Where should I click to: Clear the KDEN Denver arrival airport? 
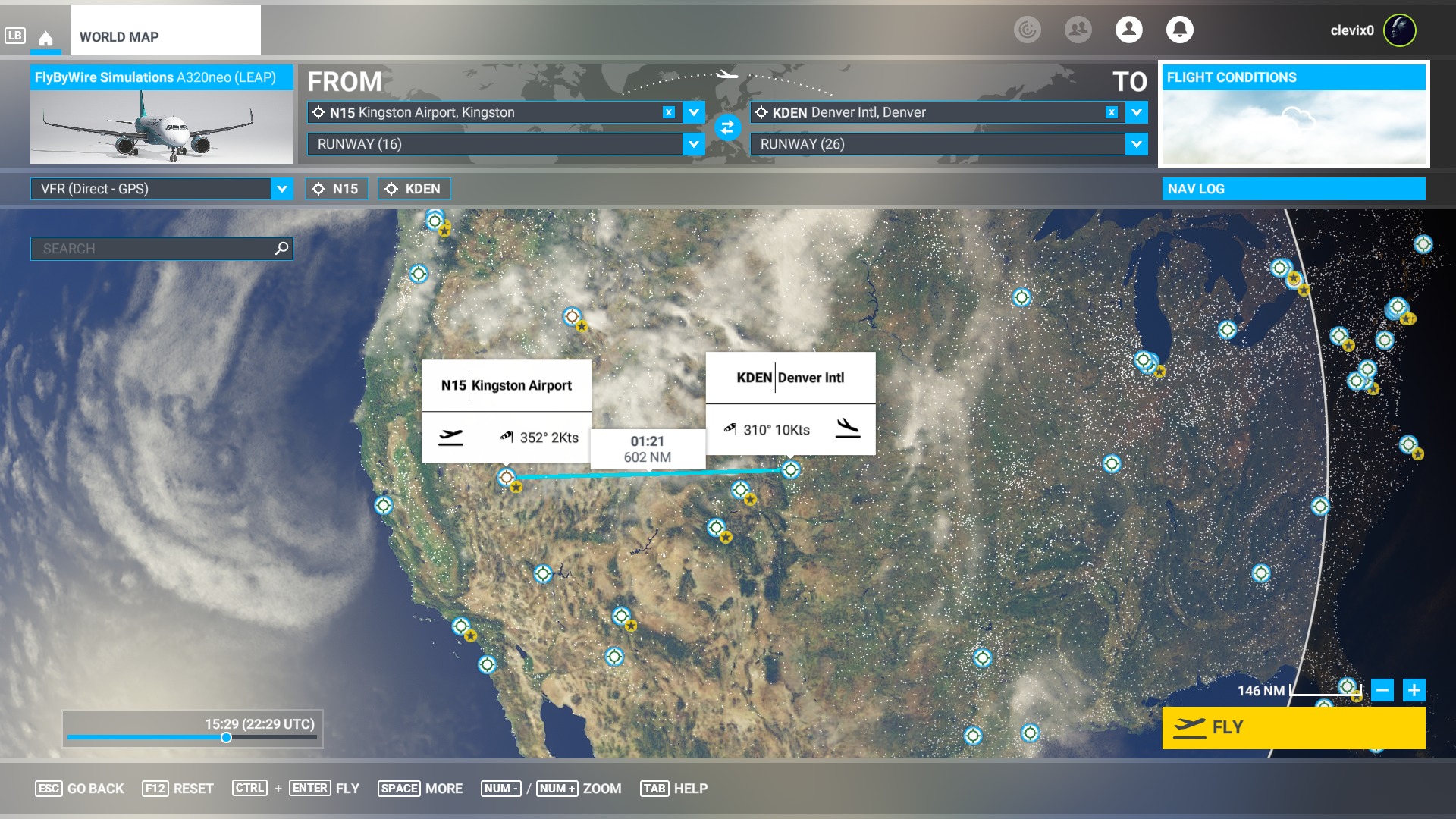(1111, 112)
